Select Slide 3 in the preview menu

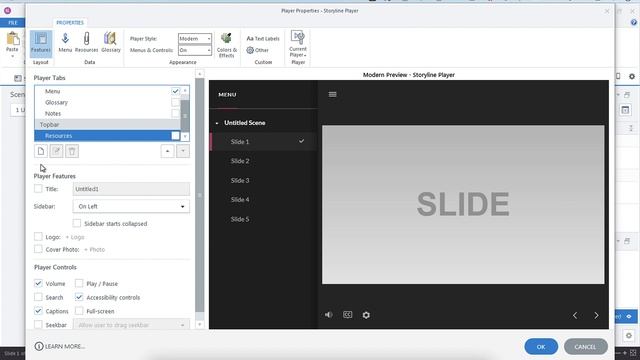263,180
